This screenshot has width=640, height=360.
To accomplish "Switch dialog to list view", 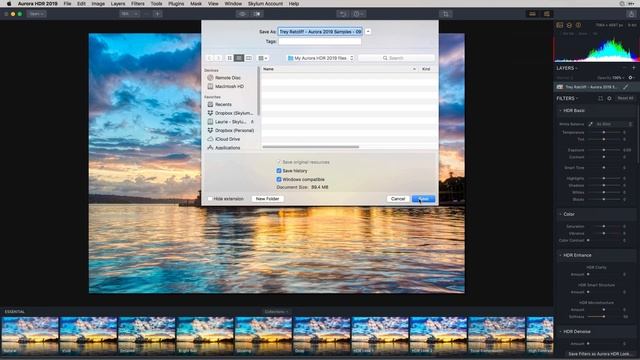I will pyautogui.click(x=239, y=58).
